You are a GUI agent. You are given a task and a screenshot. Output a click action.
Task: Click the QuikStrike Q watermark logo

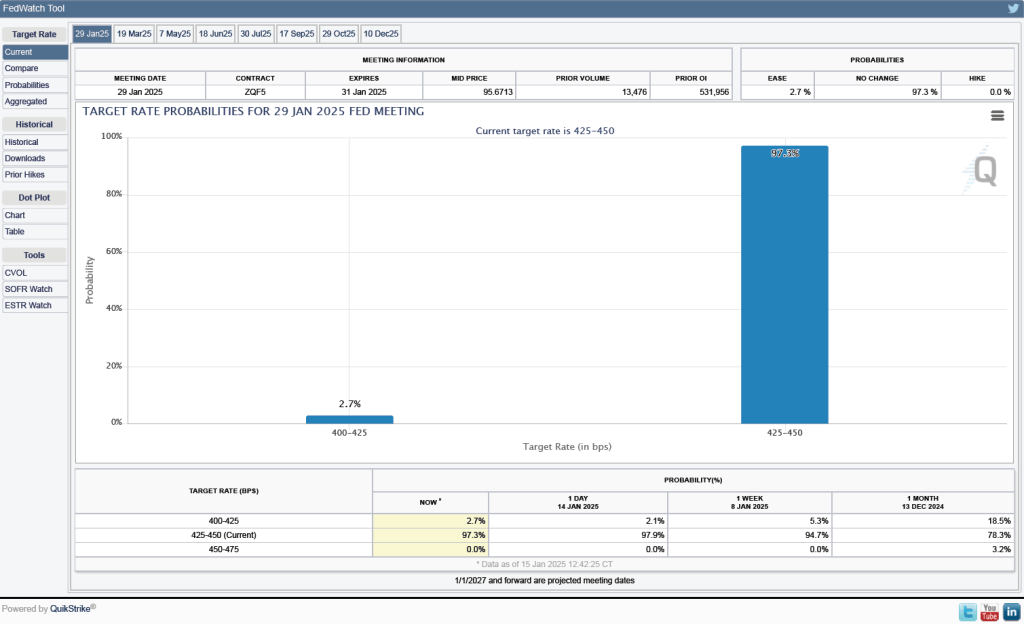(x=984, y=172)
